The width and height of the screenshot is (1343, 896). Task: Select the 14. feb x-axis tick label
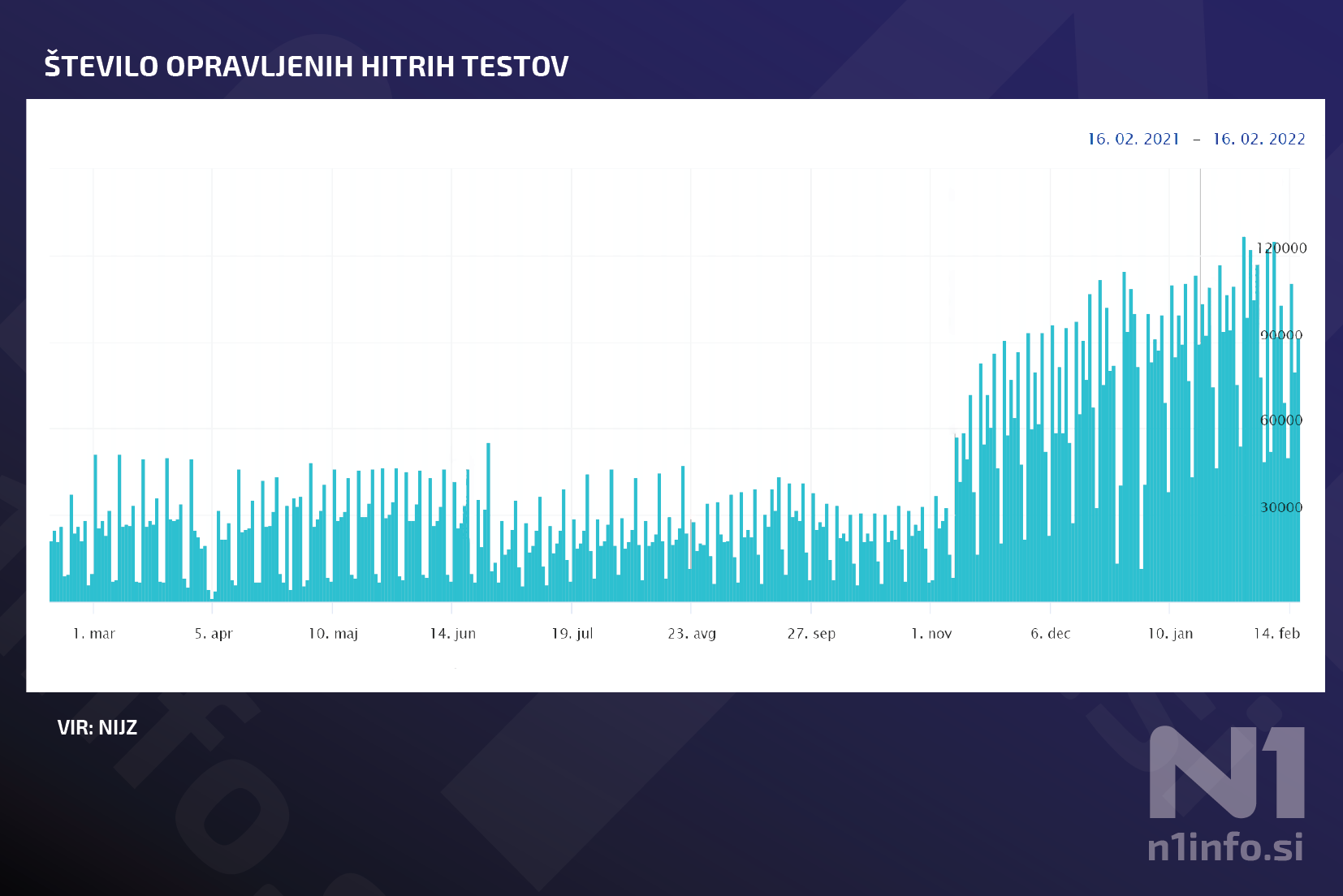tap(1276, 634)
